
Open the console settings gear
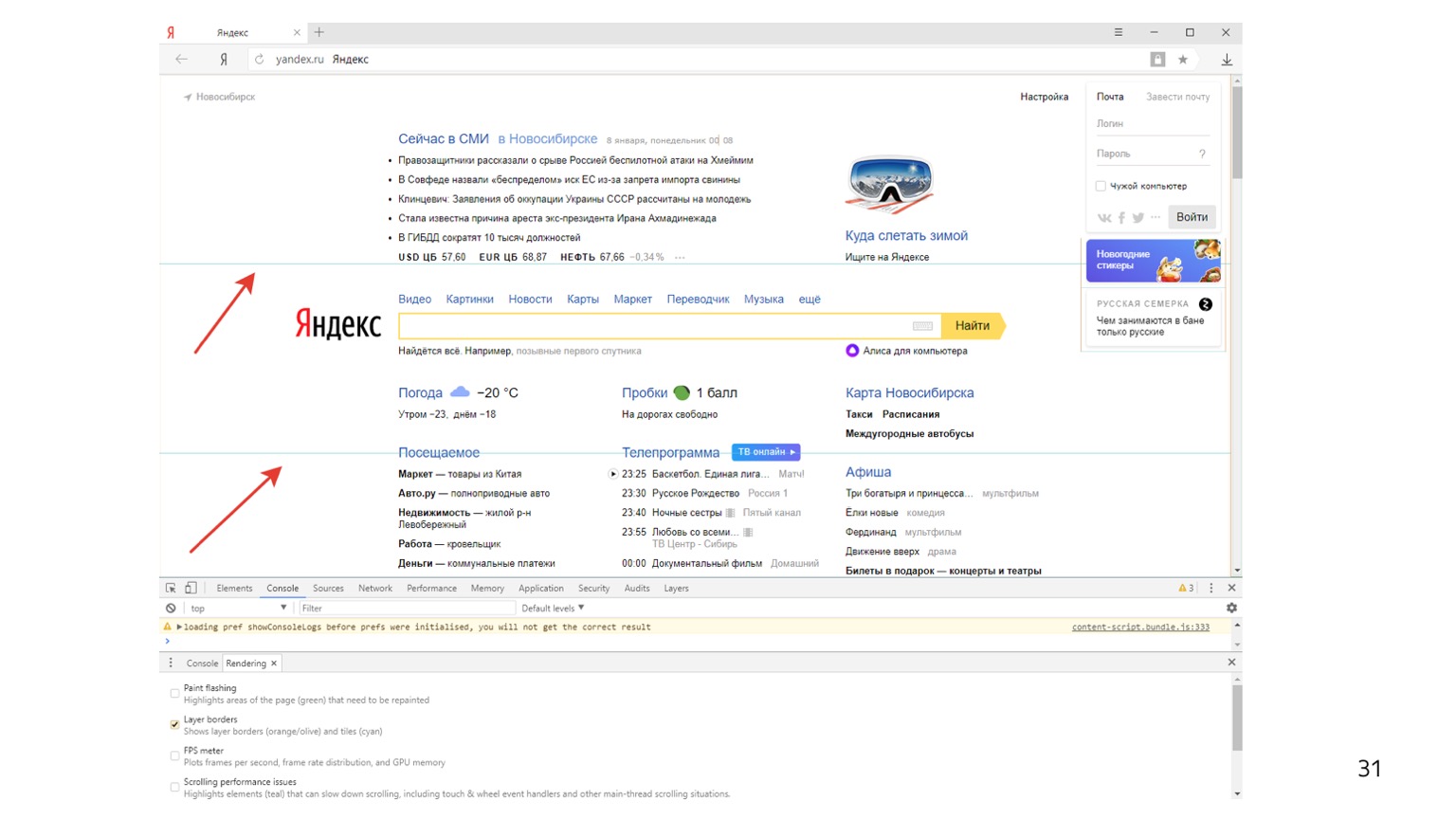1231,608
